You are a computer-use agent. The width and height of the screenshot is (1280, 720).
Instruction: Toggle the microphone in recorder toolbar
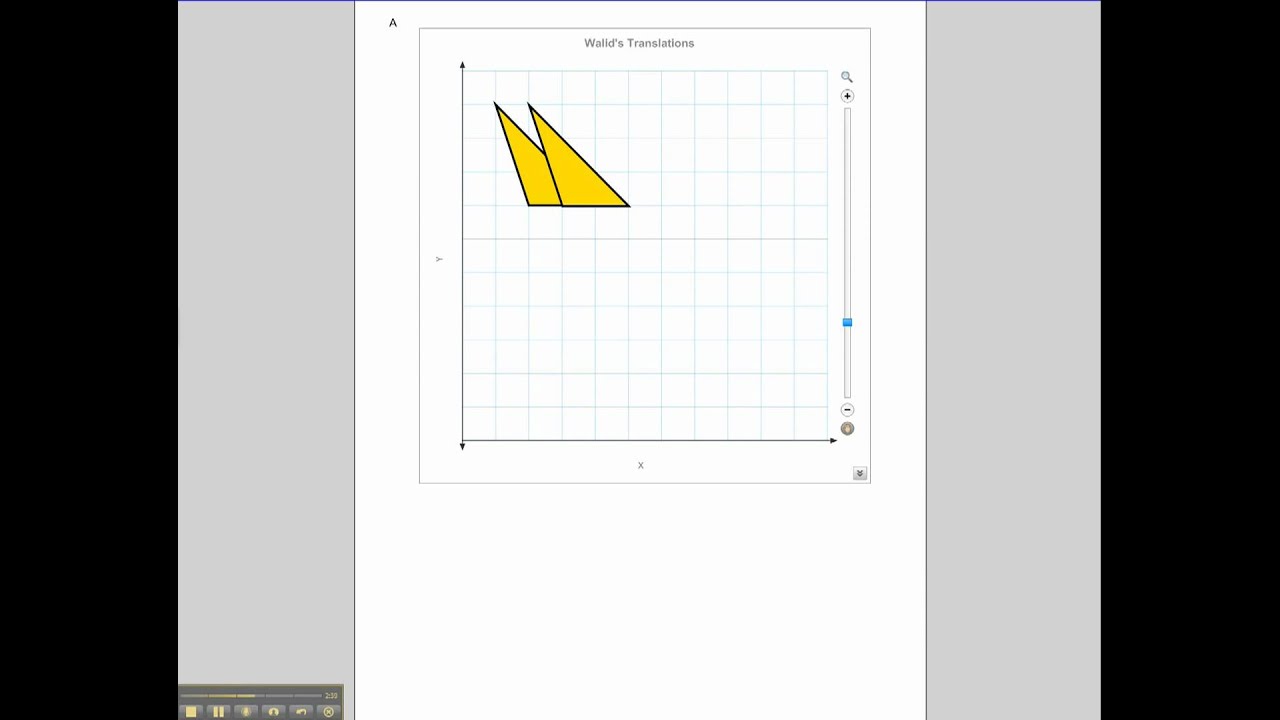click(x=246, y=712)
